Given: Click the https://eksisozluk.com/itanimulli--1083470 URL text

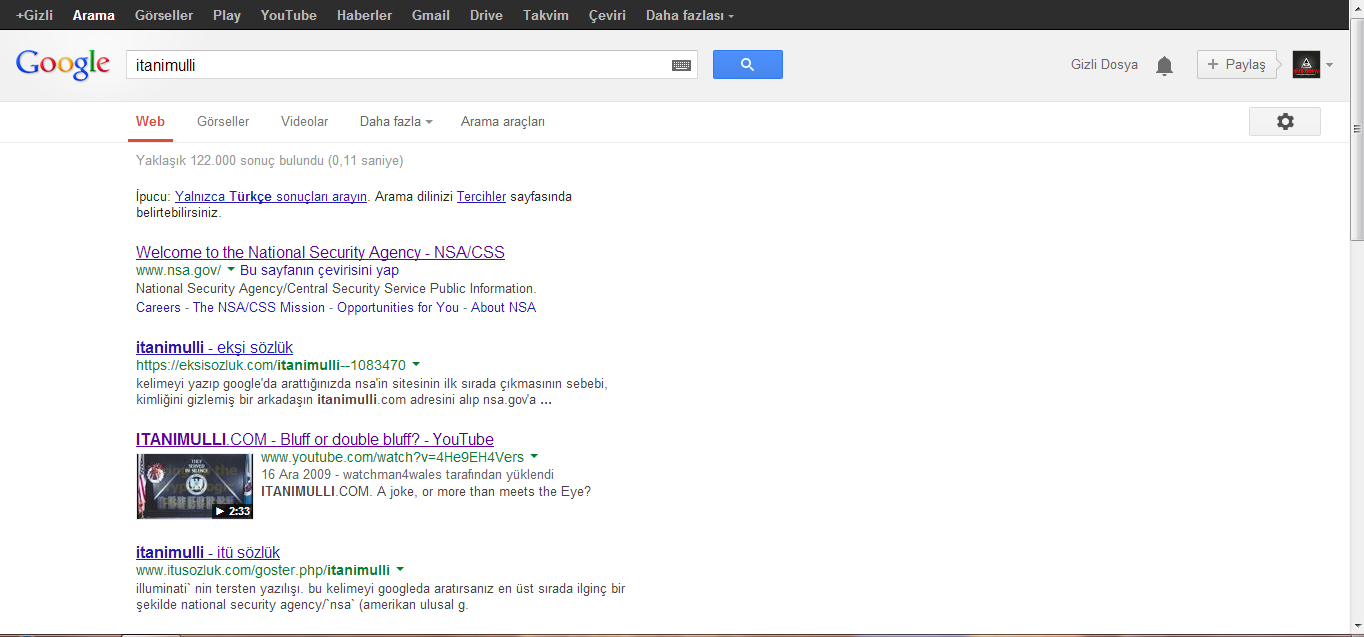Looking at the screenshot, I should tap(271, 365).
